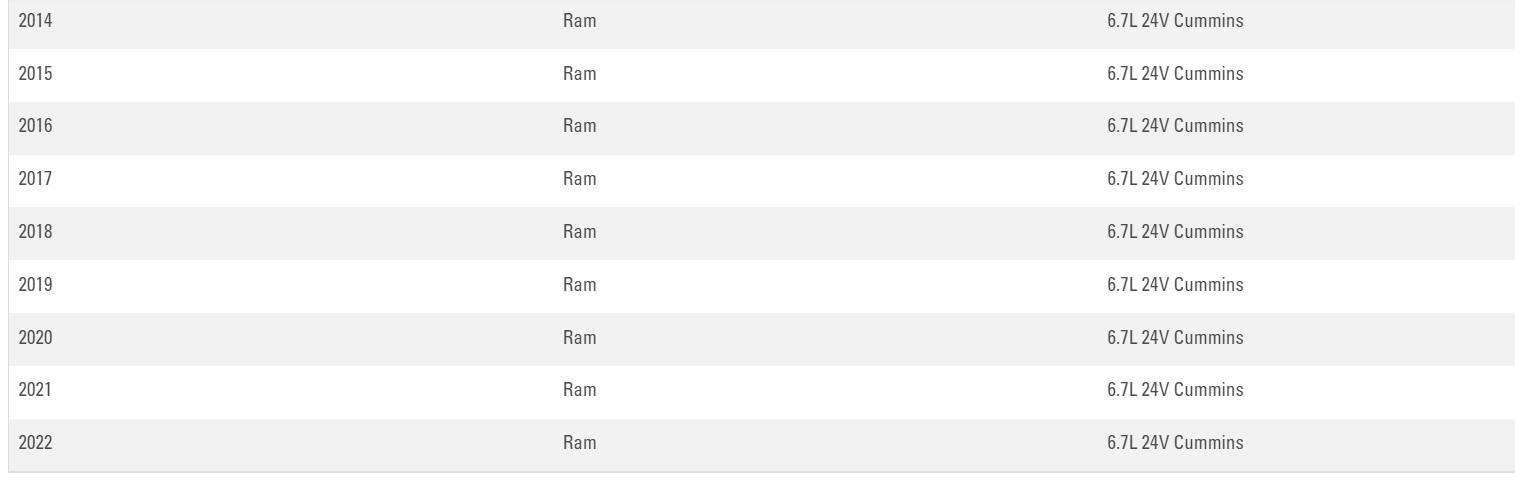Select Ram make in the 2016 row

tap(579, 126)
